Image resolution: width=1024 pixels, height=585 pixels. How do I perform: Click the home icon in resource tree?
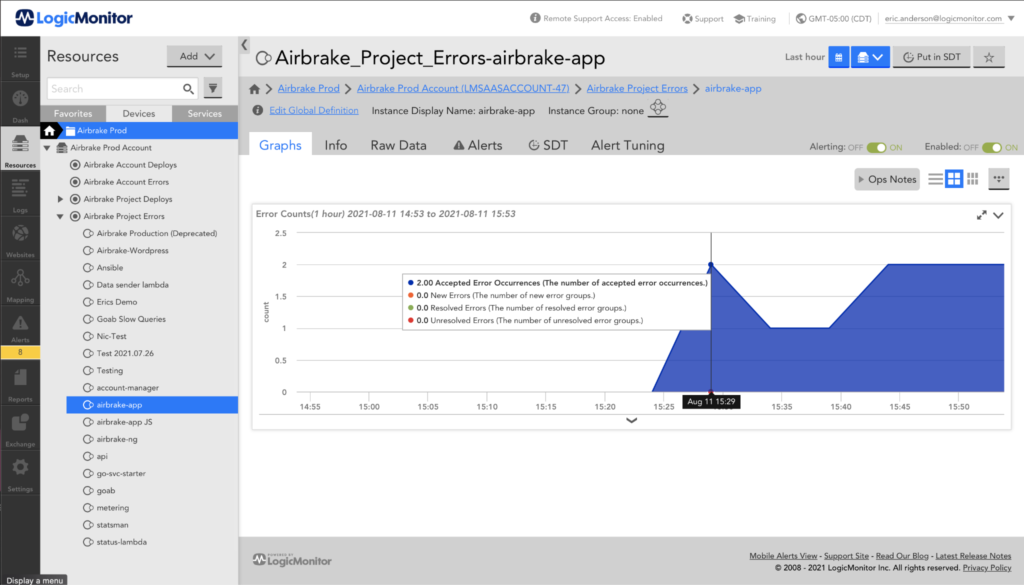coord(50,131)
